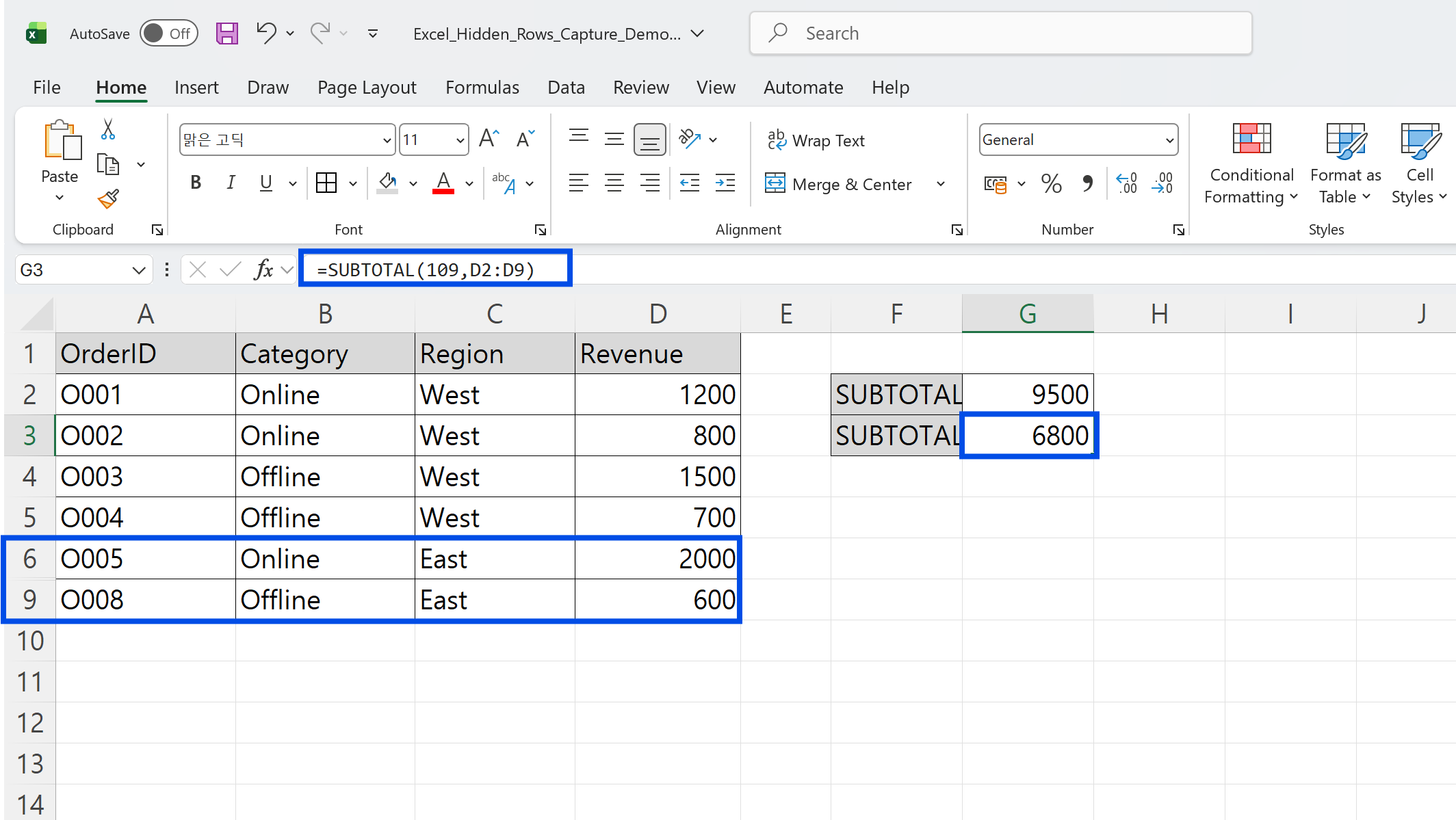Click the Save floppy disk icon

226,34
